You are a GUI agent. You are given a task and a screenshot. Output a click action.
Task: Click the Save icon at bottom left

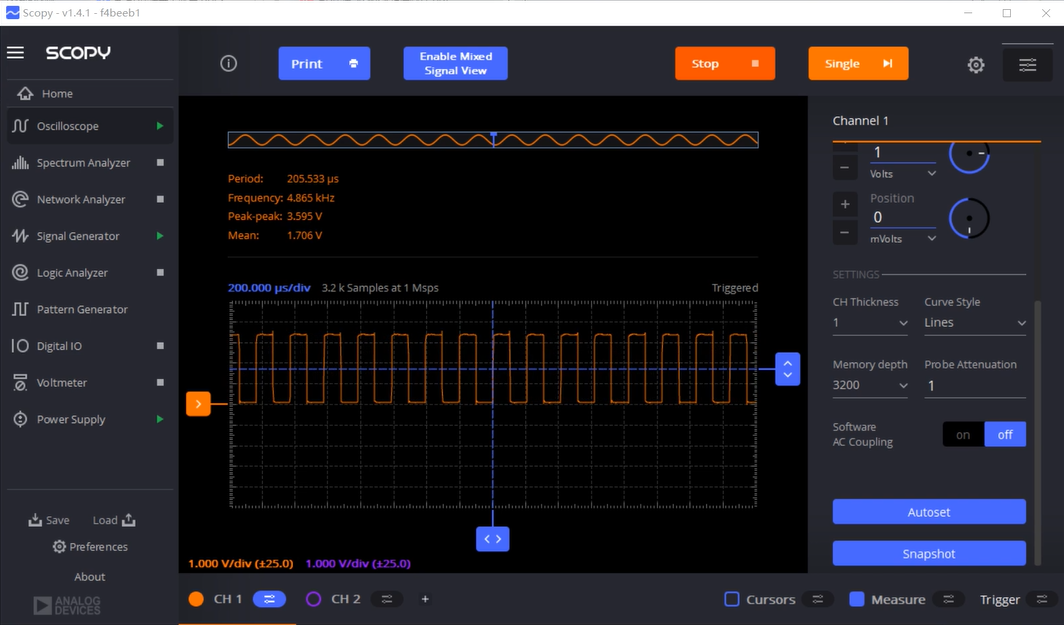click(35, 520)
